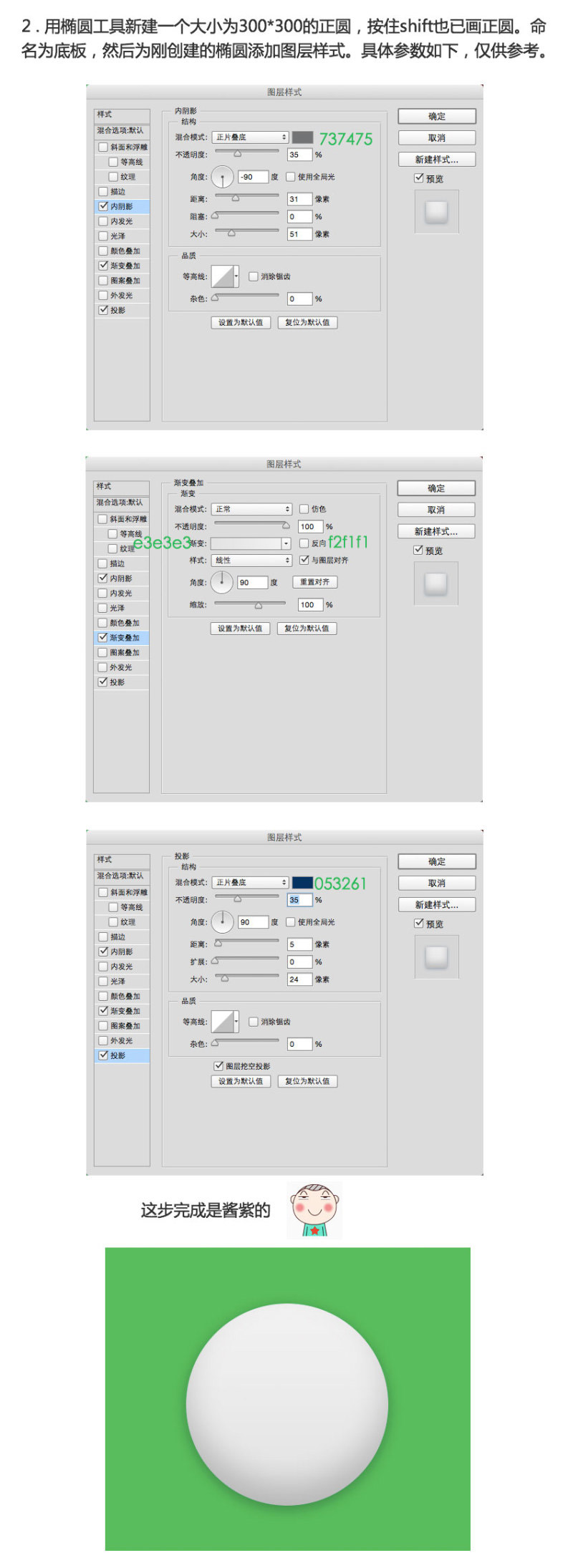Click 重置对齐 button
Screen dimensions: 573x1568
coord(315,582)
